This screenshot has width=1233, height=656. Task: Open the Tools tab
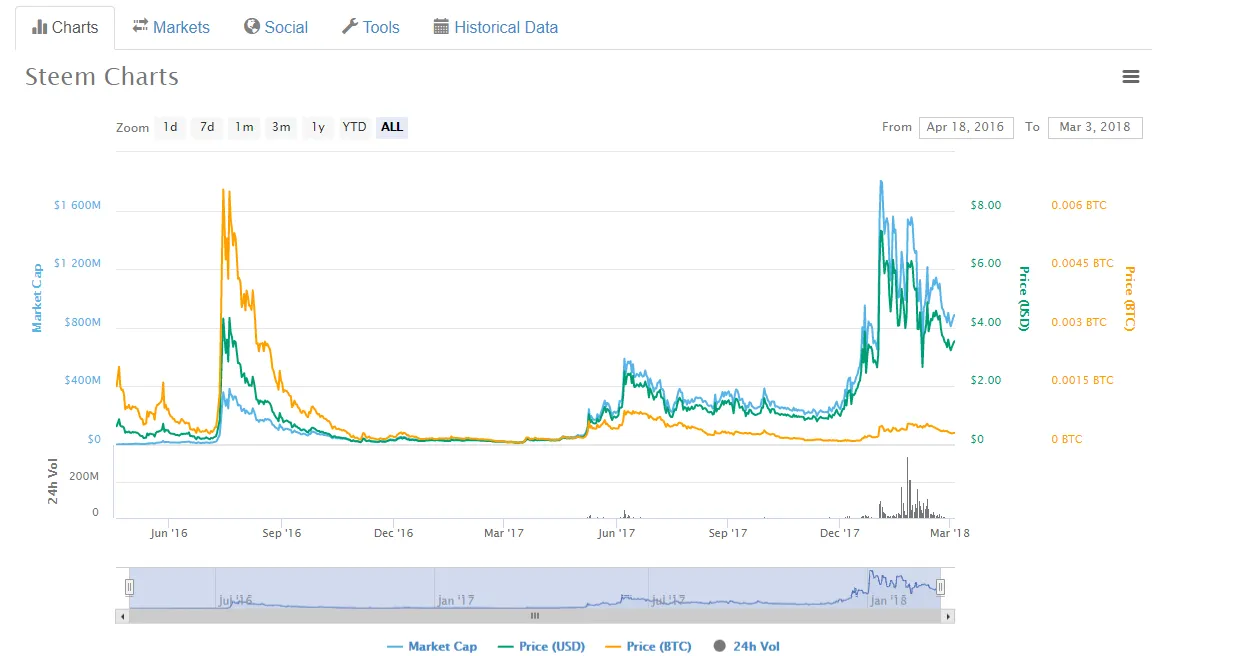371,27
